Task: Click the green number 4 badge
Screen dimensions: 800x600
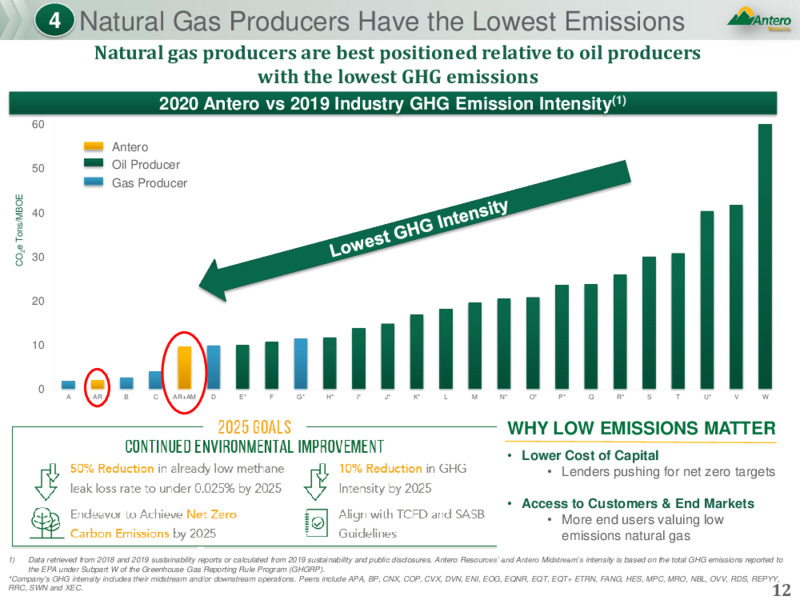Action: pyautogui.click(x=54, y=21)
